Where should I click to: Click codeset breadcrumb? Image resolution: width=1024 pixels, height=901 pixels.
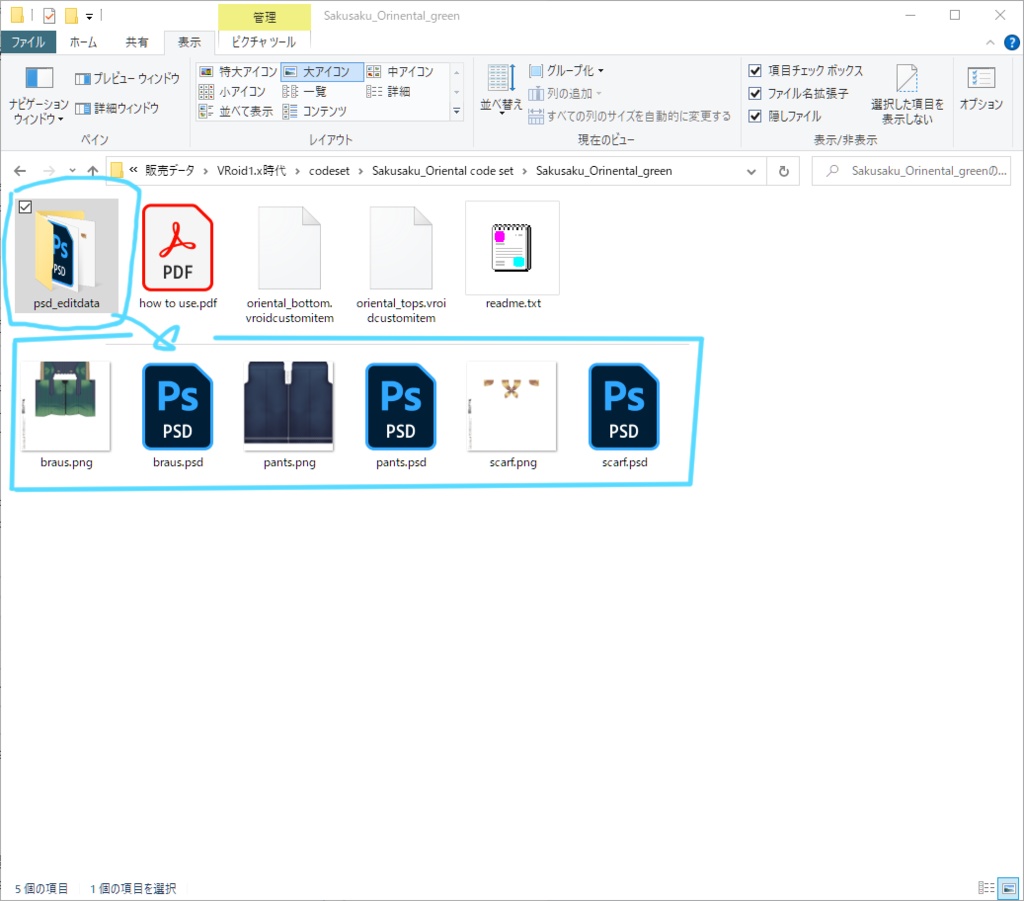[329, 171]
